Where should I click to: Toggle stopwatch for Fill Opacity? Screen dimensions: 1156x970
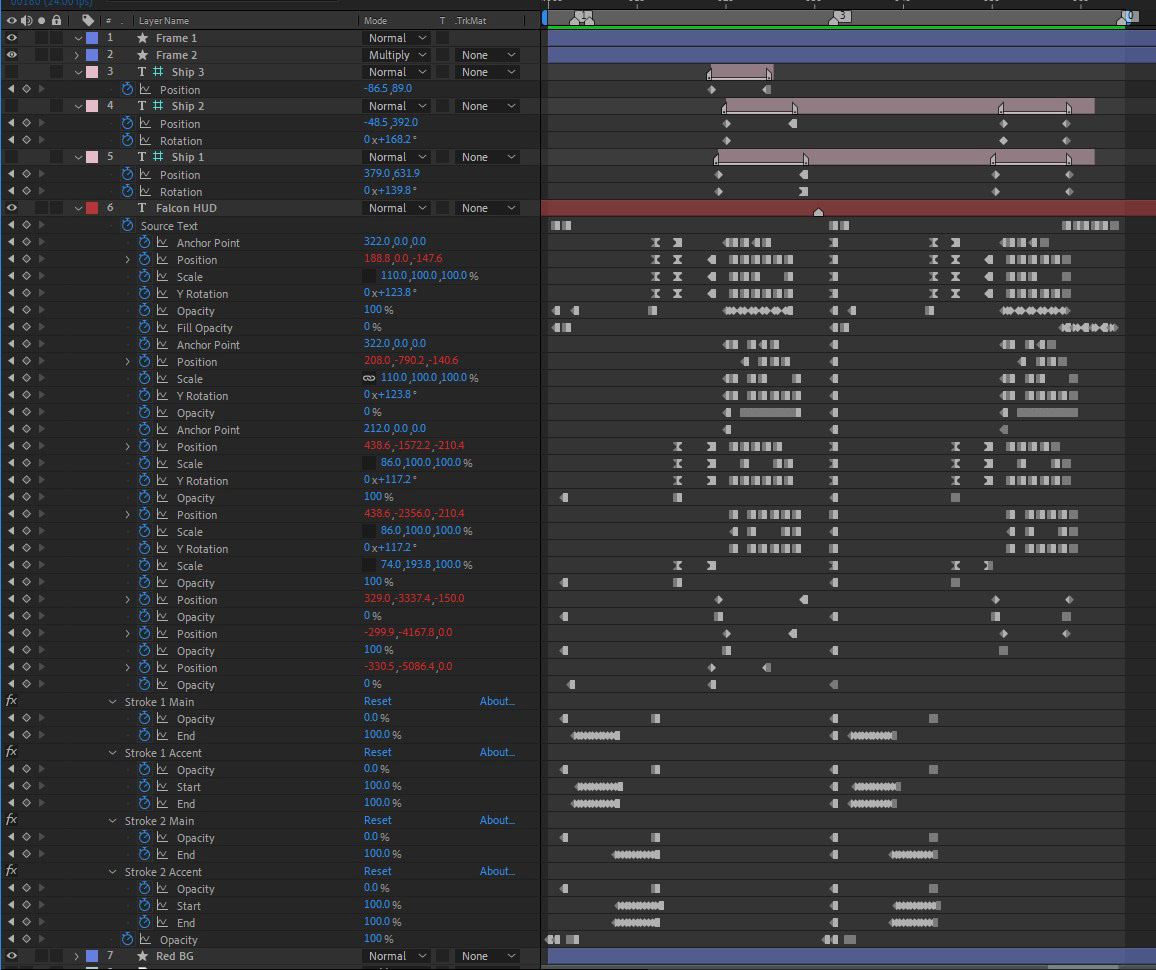[x=144, y=327]
